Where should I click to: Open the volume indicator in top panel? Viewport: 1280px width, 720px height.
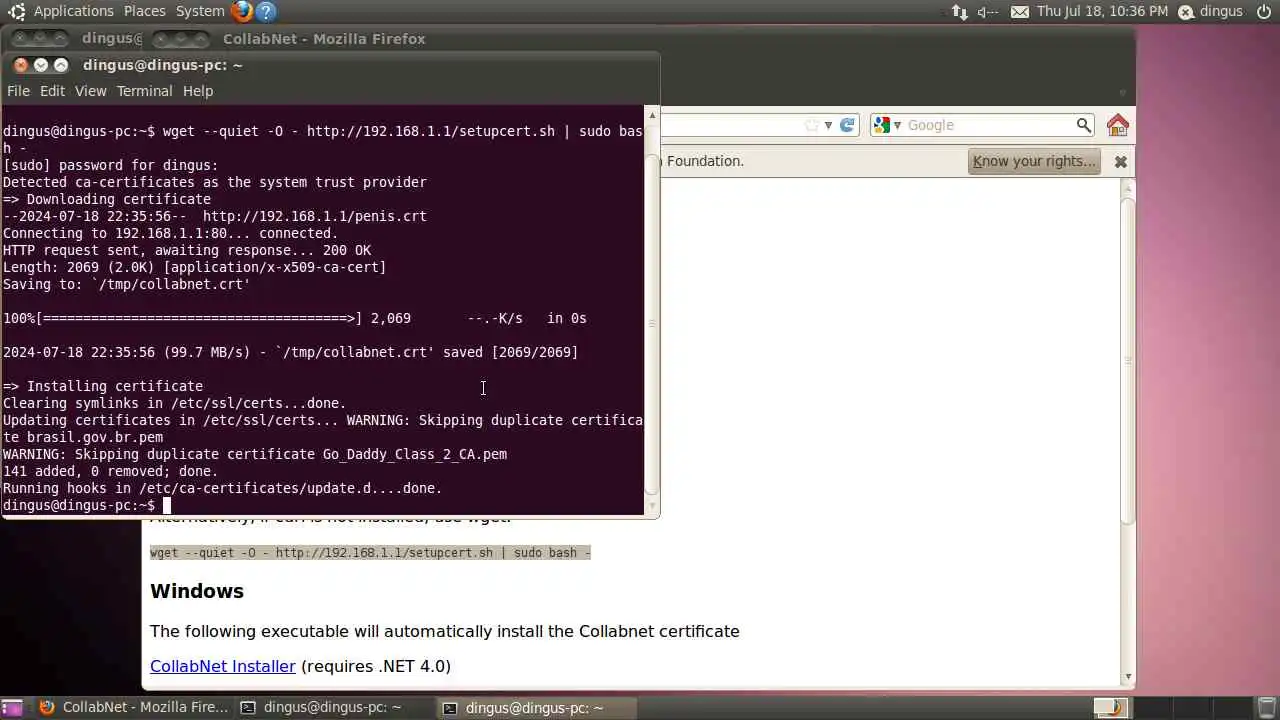point(988,12)
